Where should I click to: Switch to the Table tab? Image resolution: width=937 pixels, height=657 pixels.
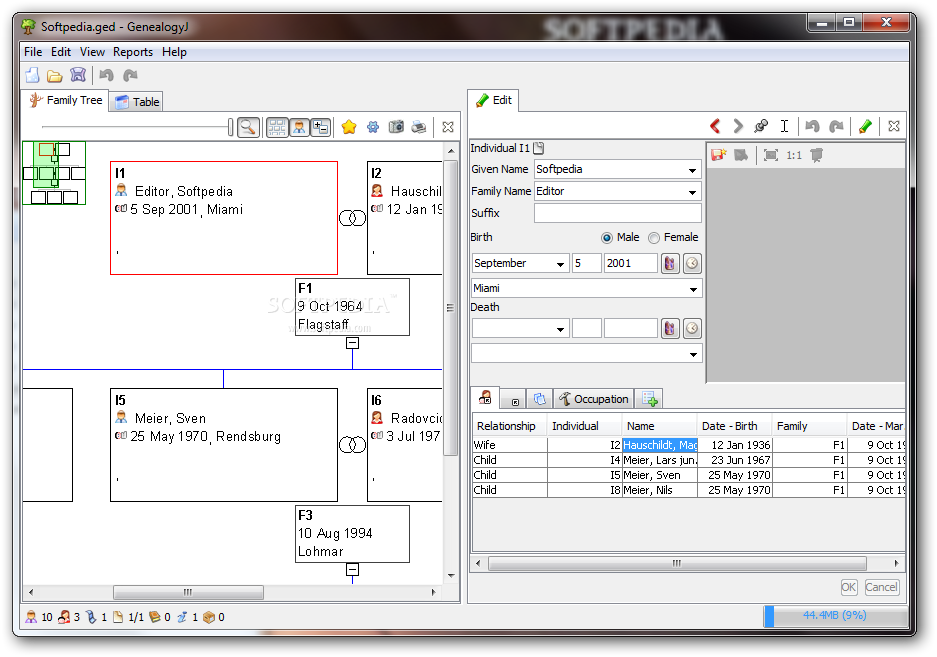[x=137, y=102]
